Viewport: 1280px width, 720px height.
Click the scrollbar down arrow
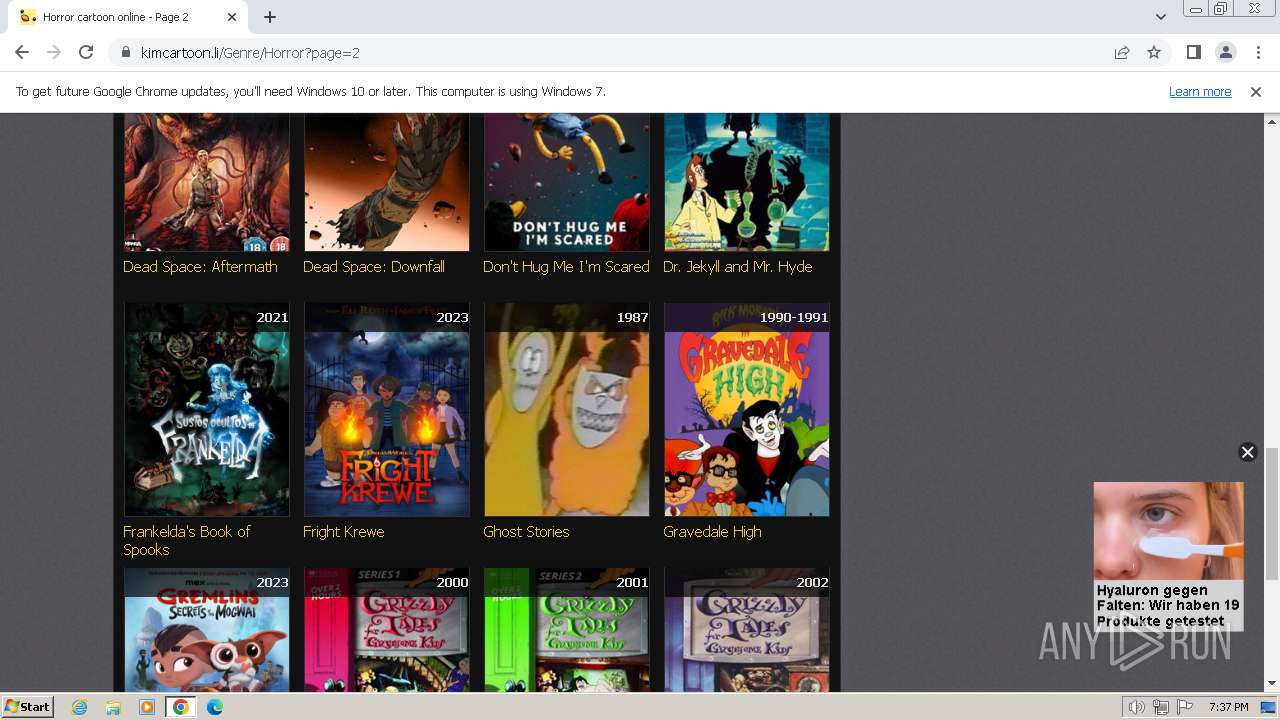pyautogui.click(x=1271, y=684)
